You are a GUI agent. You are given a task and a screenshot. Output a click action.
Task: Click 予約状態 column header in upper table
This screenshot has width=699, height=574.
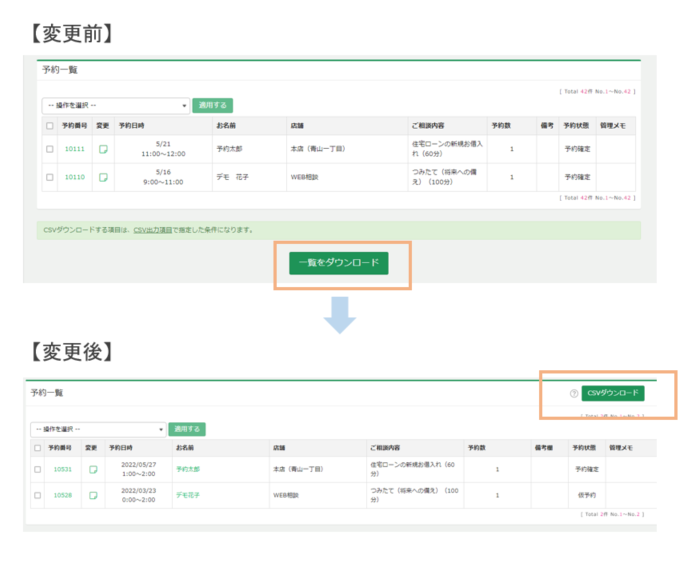(576, 126)
